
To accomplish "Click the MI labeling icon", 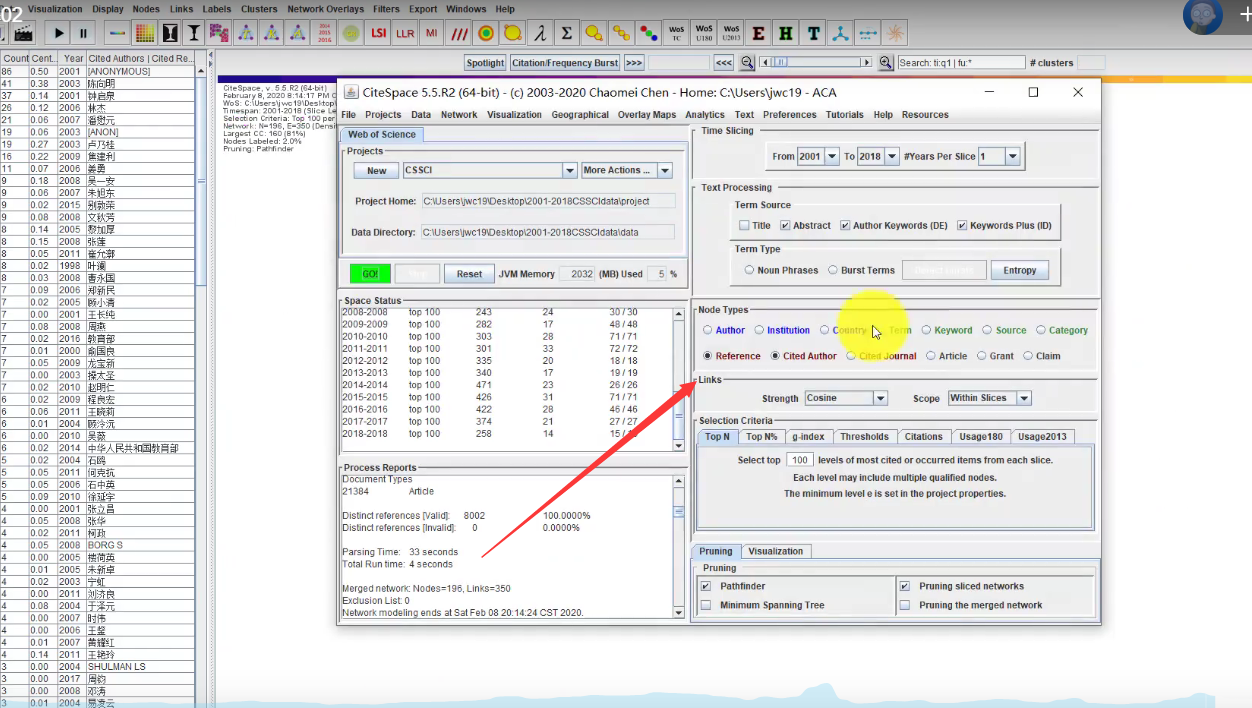I will pyautogui.click(x=432, y=33).
